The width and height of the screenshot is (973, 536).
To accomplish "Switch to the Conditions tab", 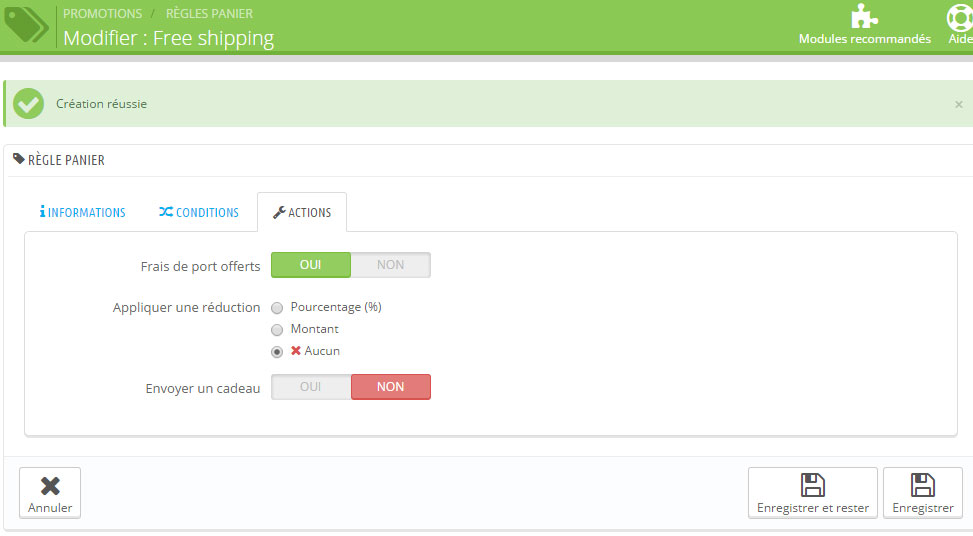I will [199, 212].
